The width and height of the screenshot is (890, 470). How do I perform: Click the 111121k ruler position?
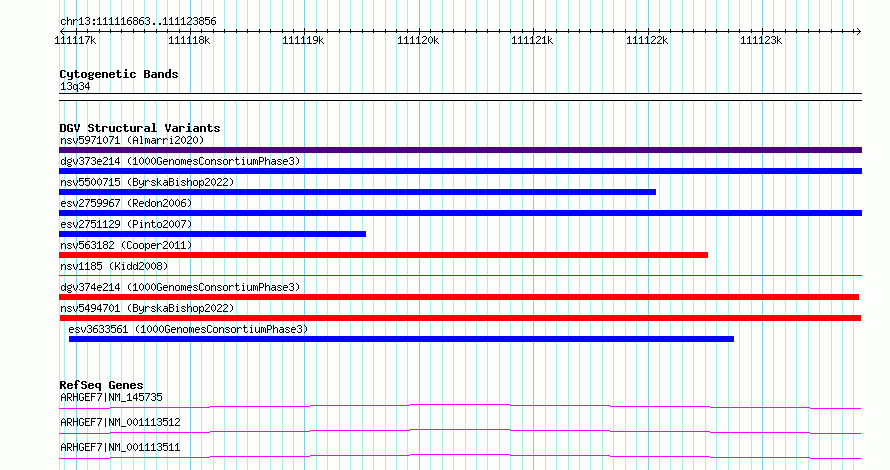[x=532, y=40]
